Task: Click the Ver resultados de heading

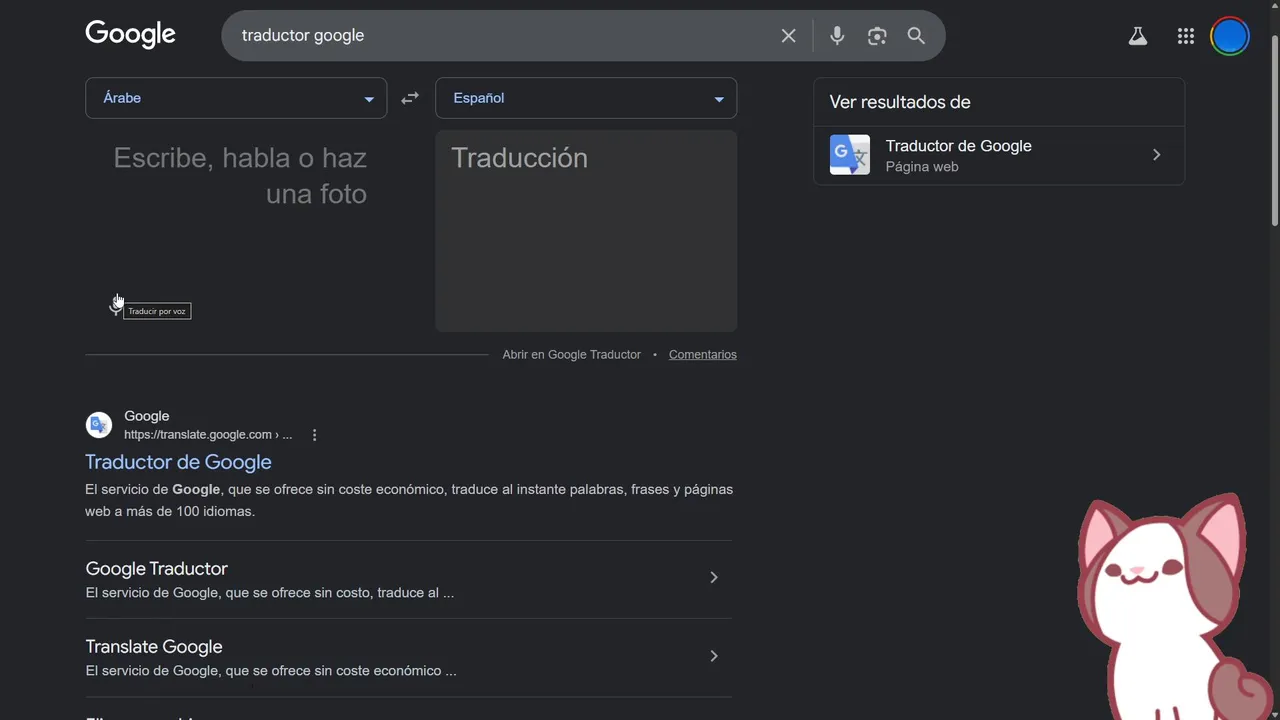Action: click(900, 102)
